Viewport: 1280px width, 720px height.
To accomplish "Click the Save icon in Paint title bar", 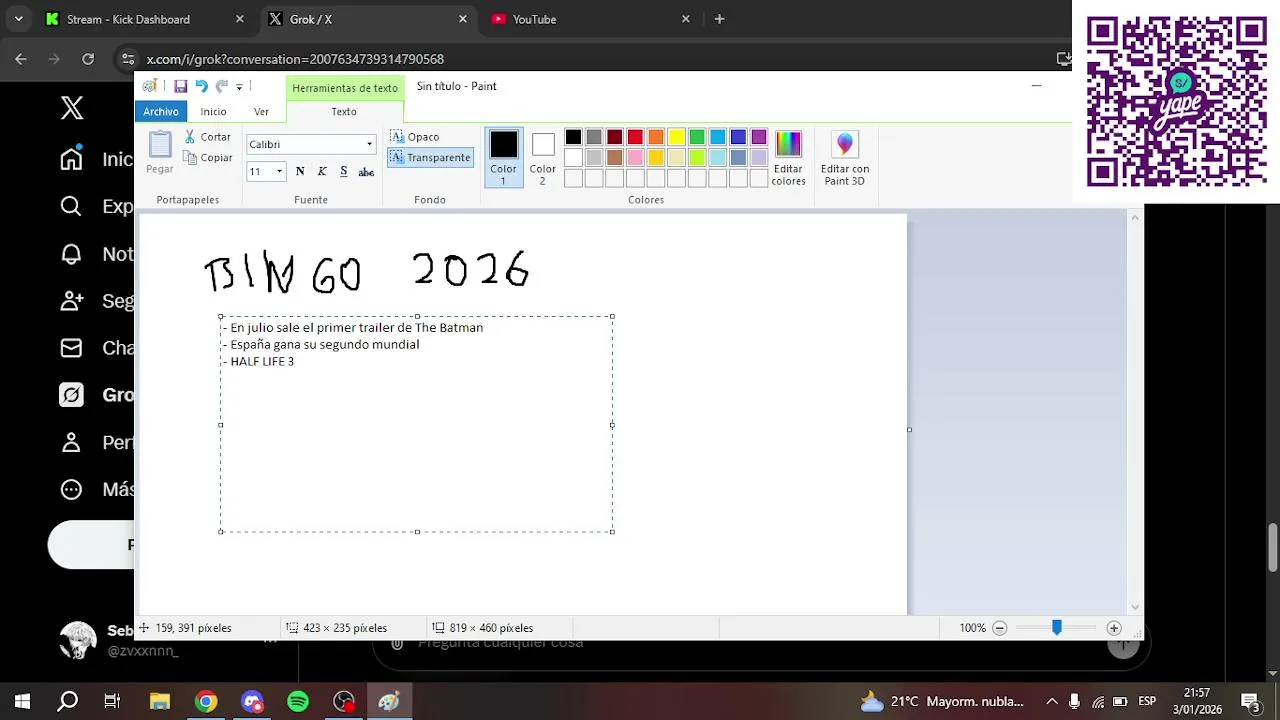I will [180, 87].
